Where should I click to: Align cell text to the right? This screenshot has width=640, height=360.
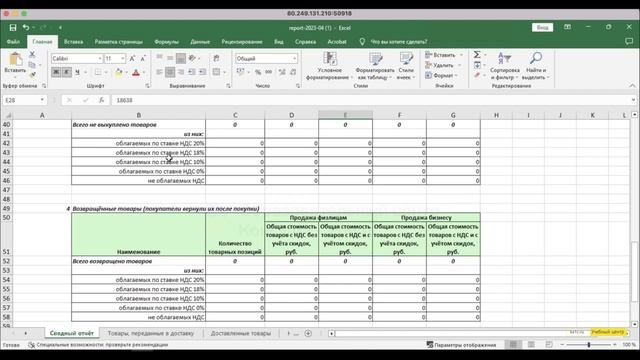click(x=181, y=72)
